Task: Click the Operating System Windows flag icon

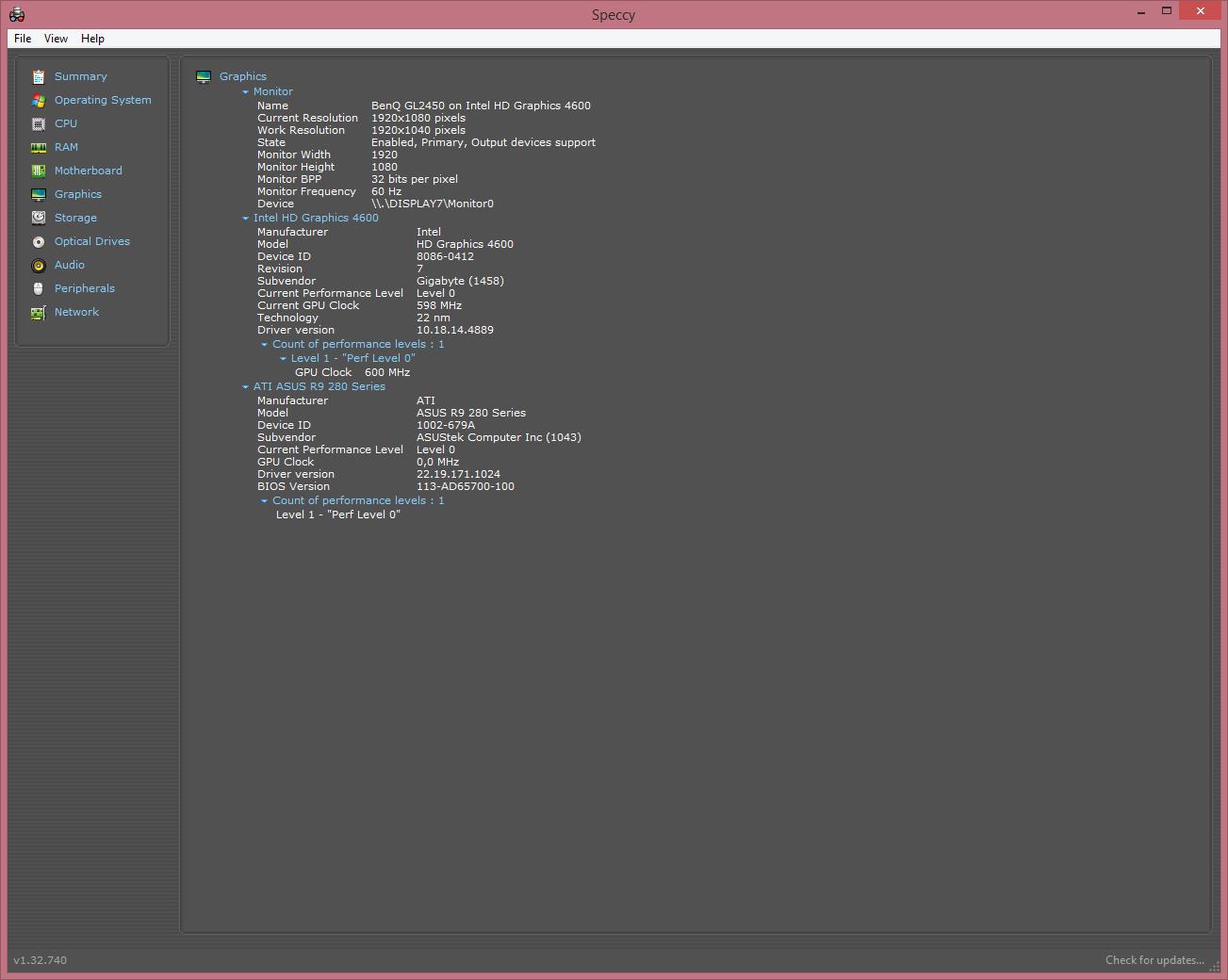Action: coord(38,100)
